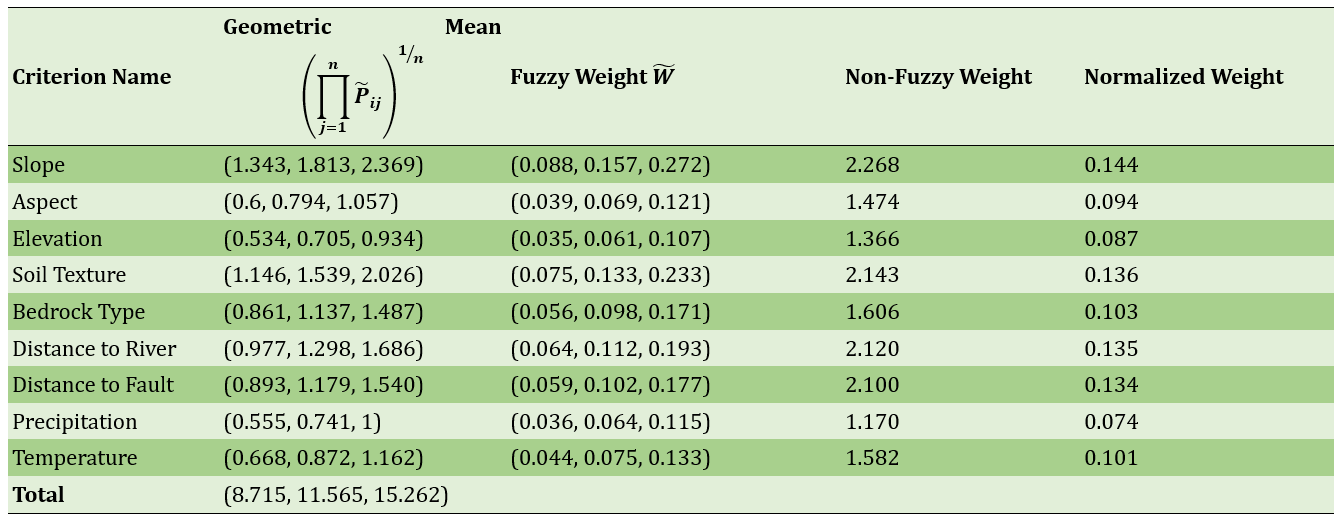Click the Criterion Name column header

click(91, 77)
